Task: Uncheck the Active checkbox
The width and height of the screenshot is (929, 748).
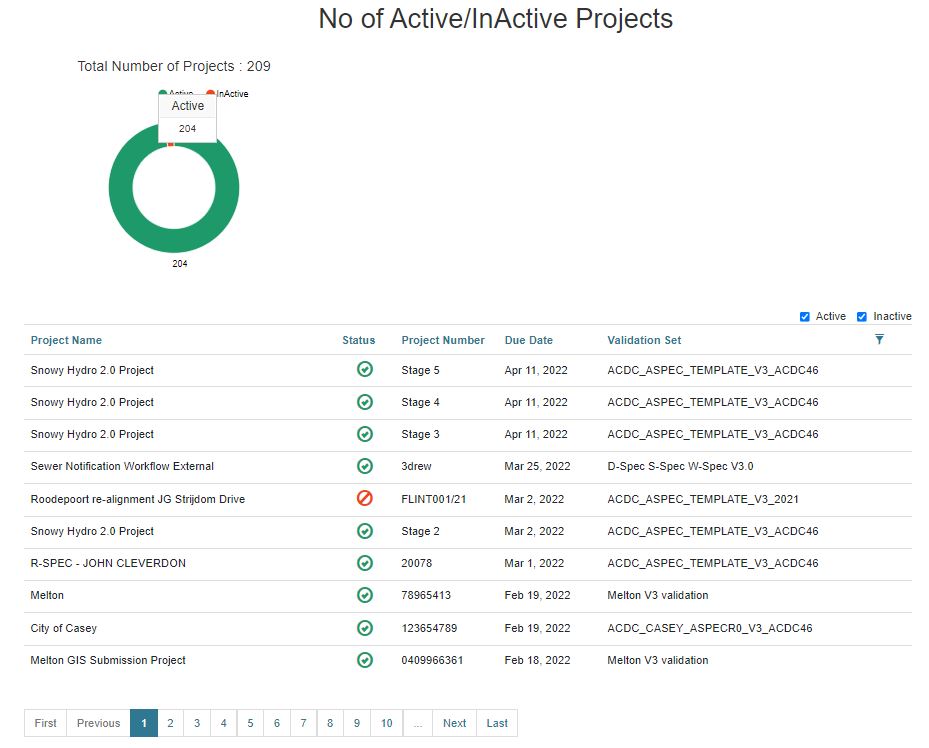Action: [x=805, y=317]
